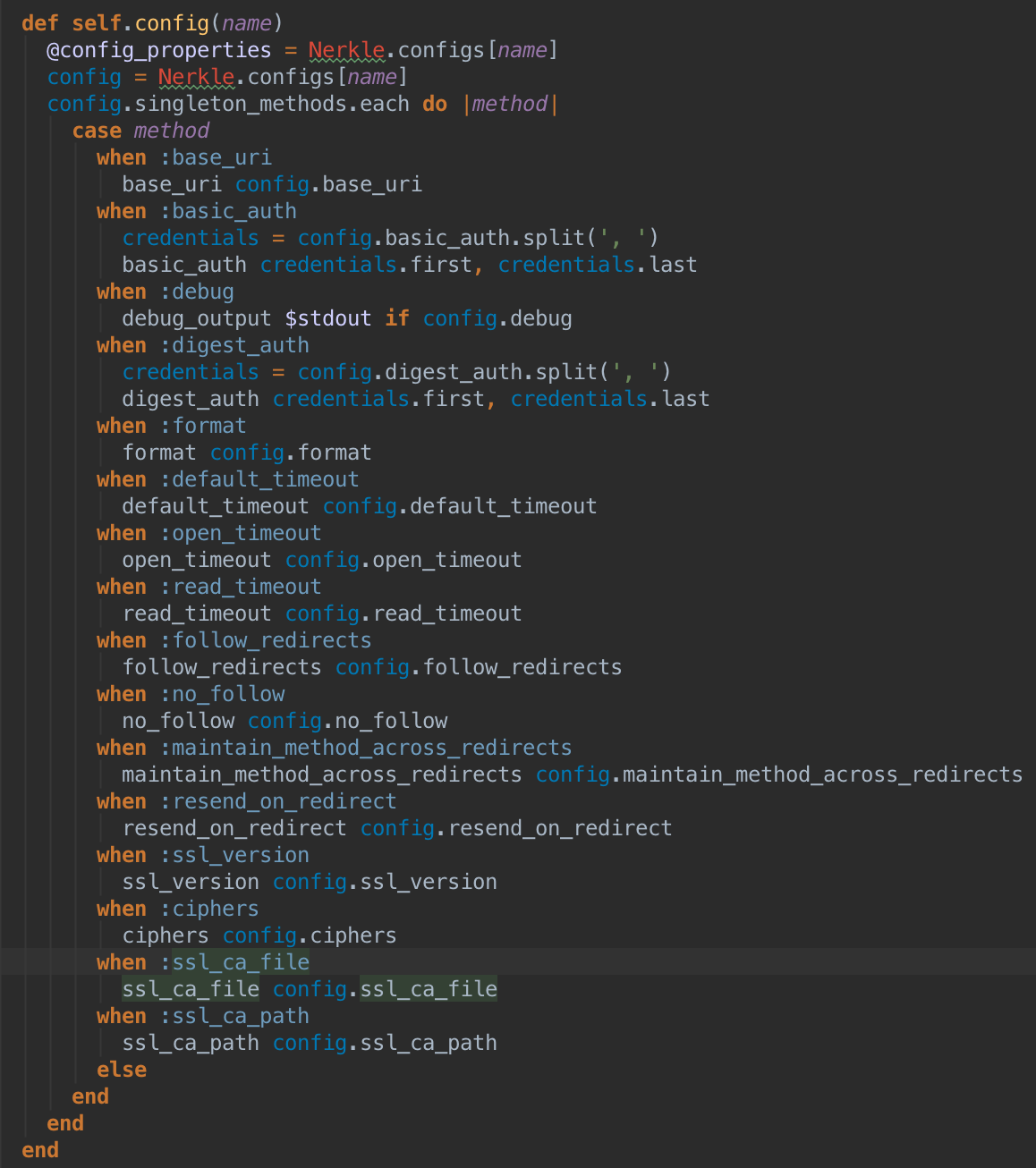Click highlighted 'ssl_ca_file' after 'config.'
The height and width of the screenshot is (1168, 1036).
click(x=429, y=989)
